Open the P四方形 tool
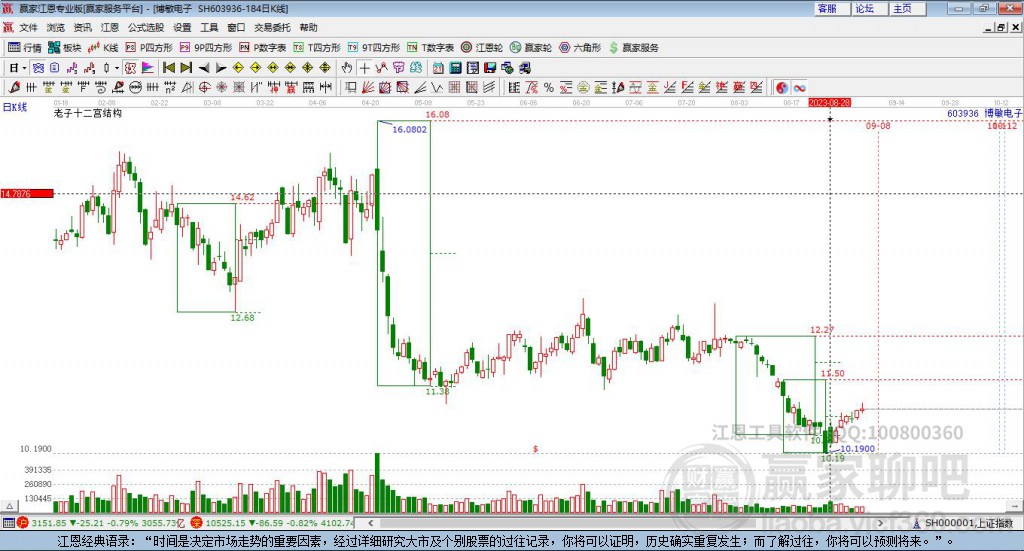The image size is (1024, 551). click(x=149, y=48)
